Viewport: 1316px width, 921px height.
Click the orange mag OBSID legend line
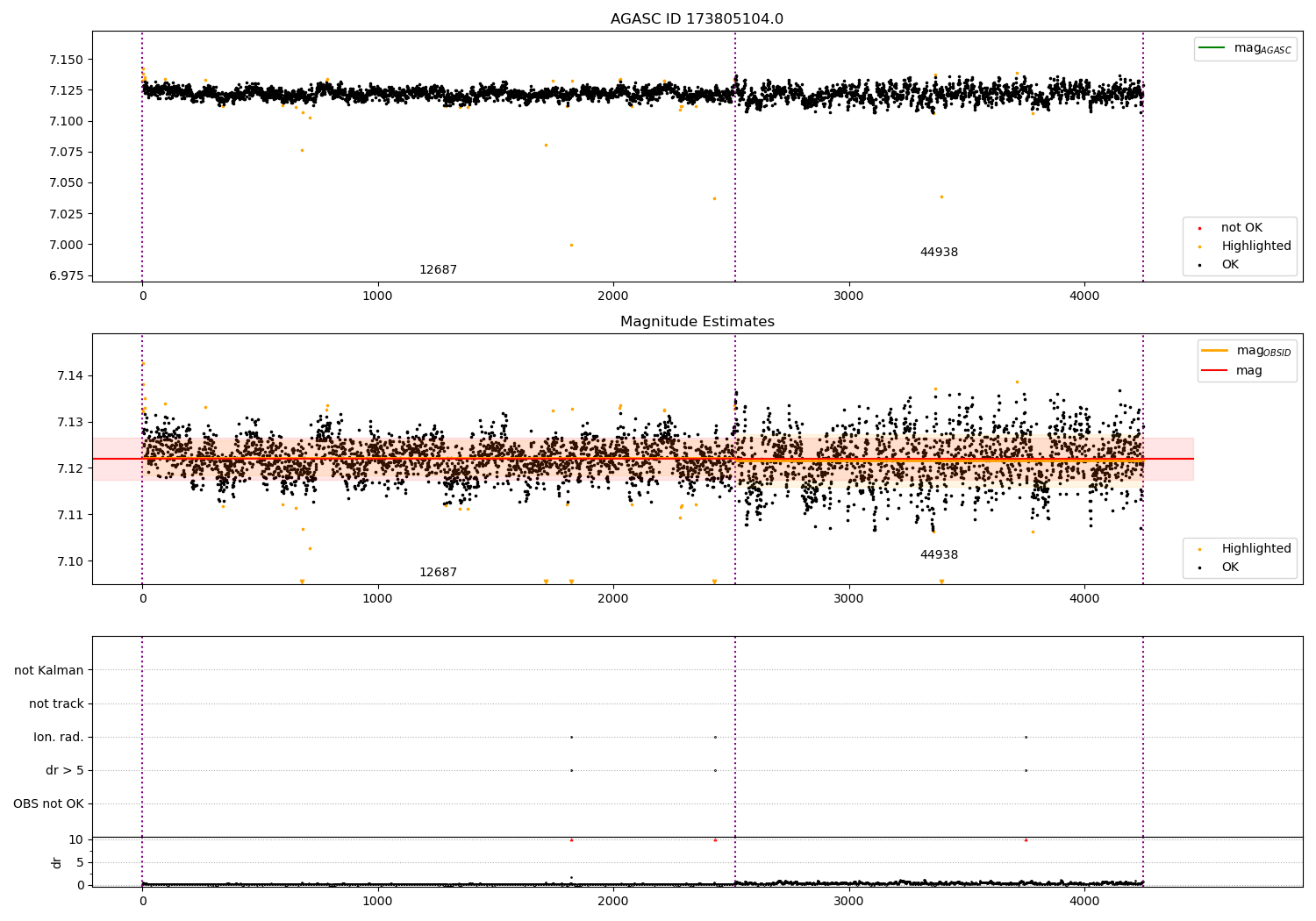tap(1215, 350)
